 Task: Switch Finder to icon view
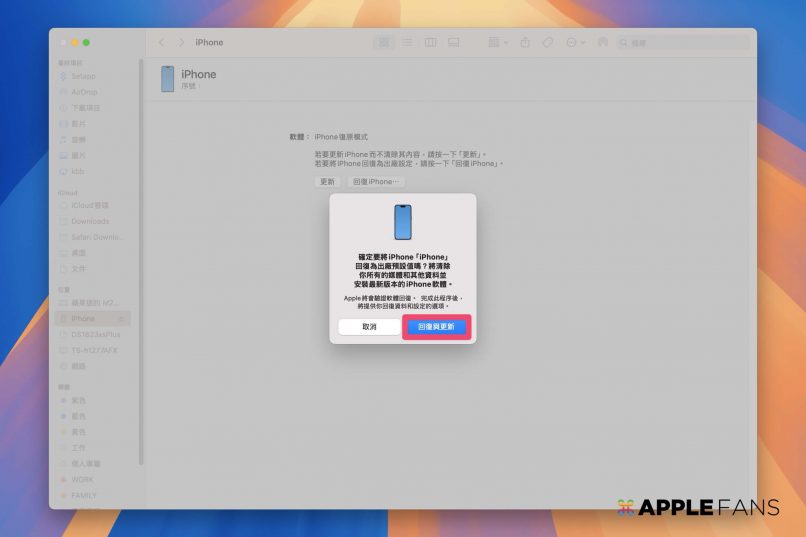pos(384,43)
